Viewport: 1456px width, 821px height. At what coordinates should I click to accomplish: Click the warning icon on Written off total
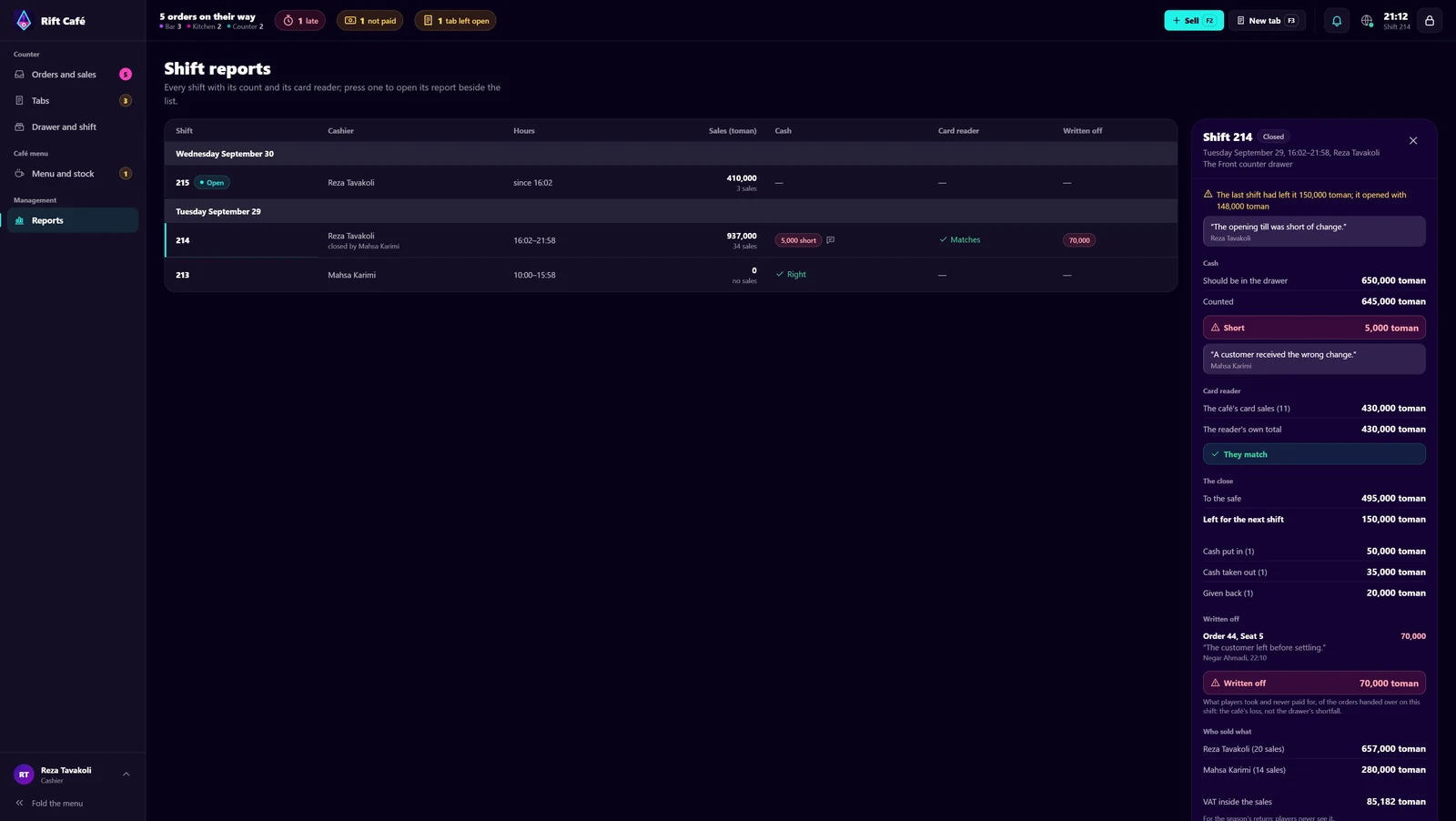1215,683
